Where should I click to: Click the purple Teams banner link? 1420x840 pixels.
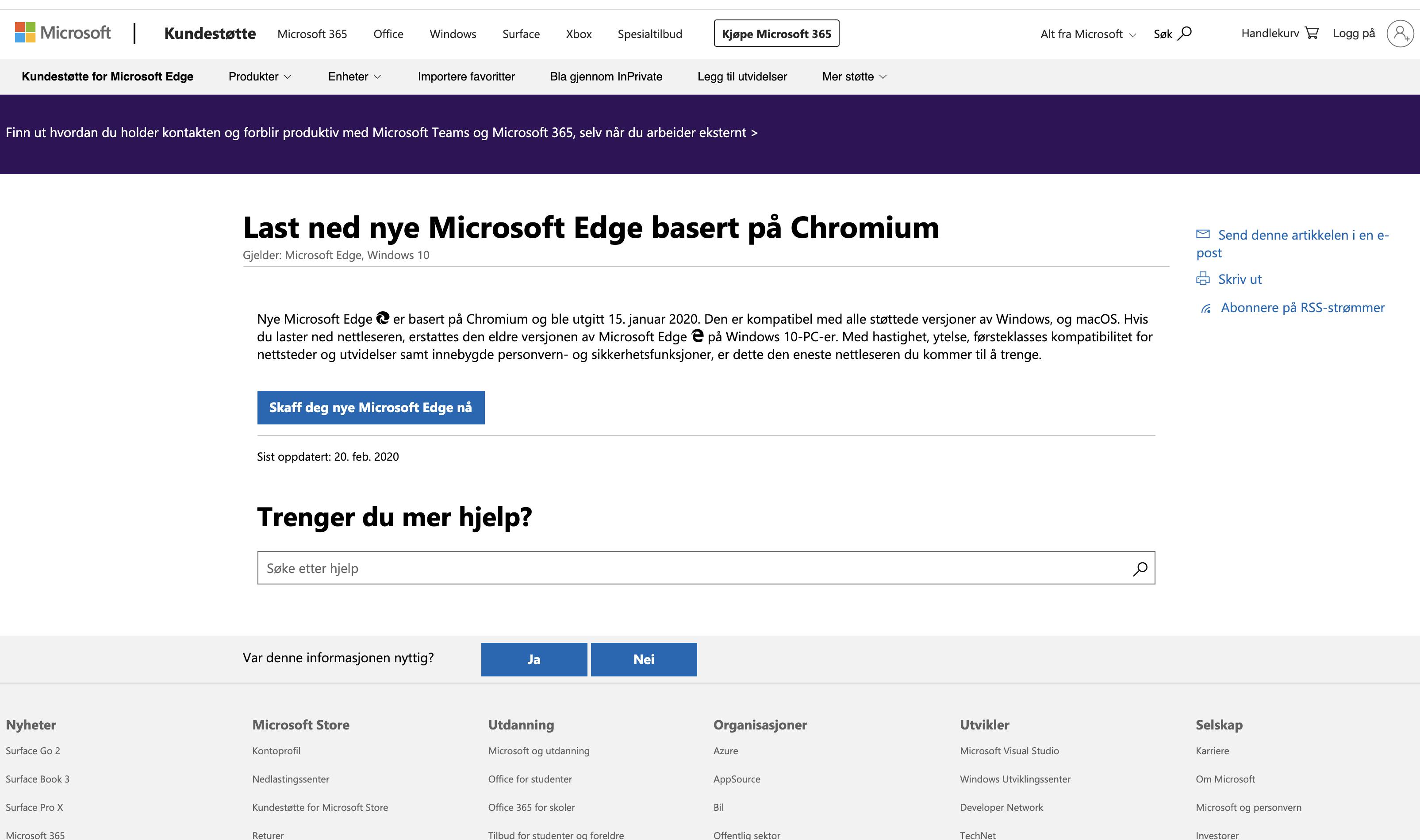pos(382,133)
